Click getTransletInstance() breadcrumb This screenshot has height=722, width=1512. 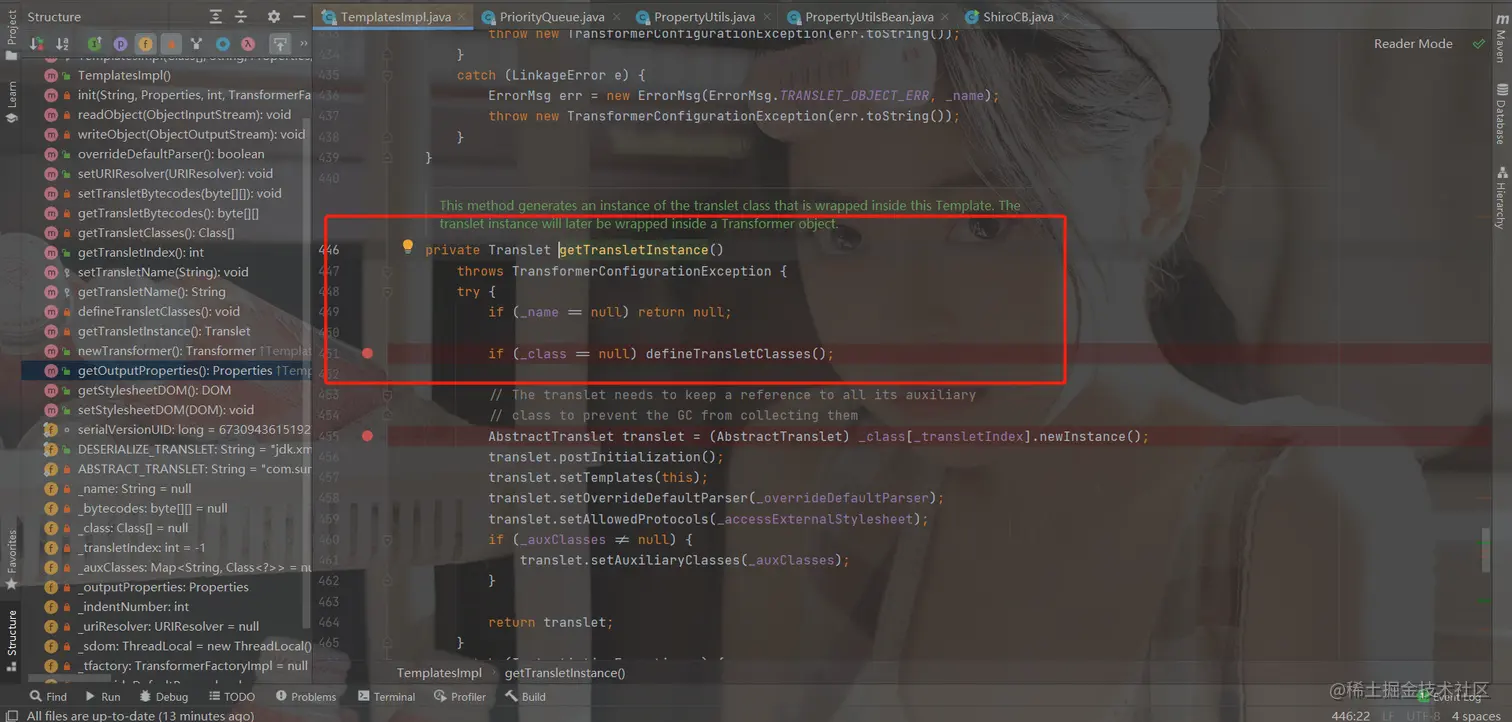coord(565,673)
